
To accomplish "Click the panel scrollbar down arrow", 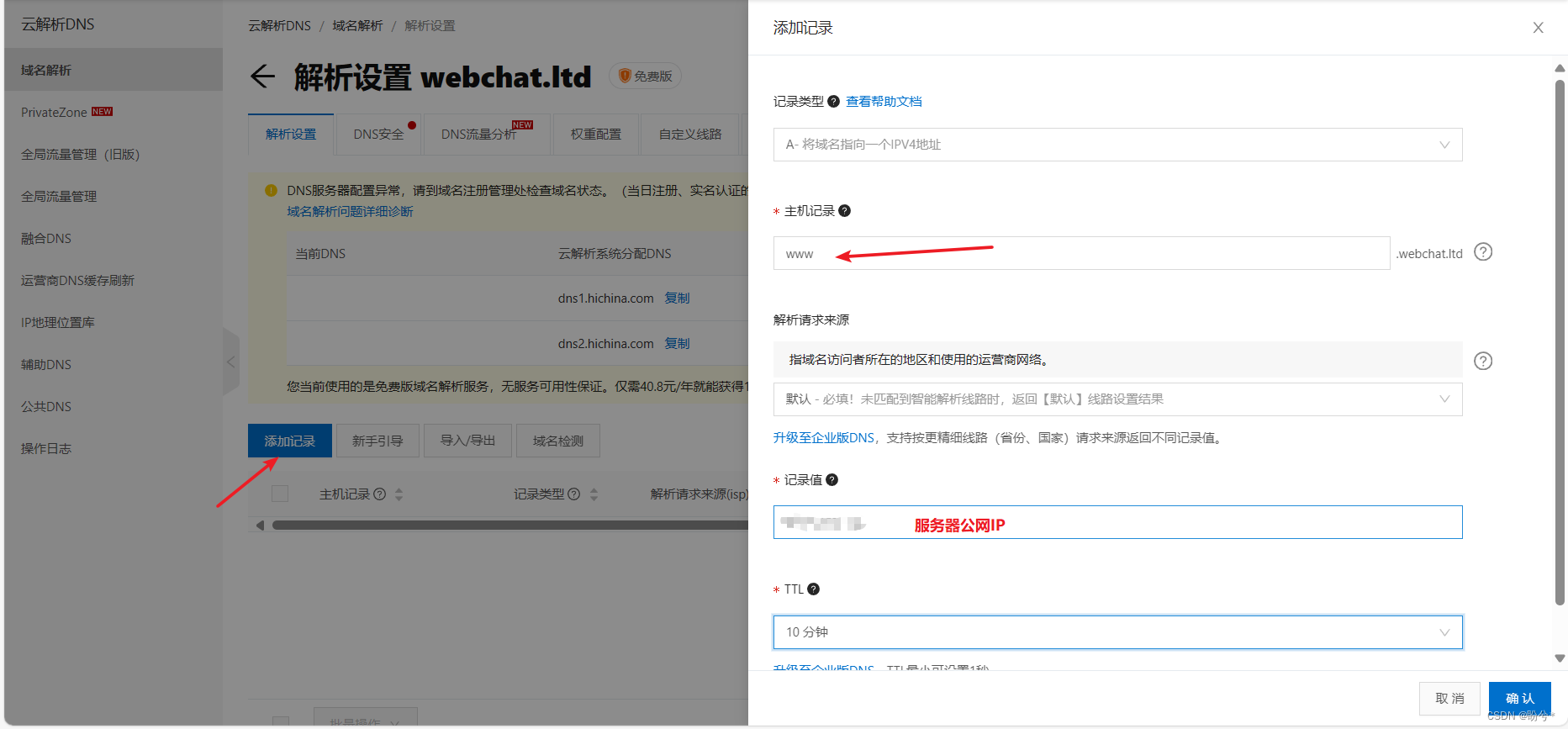I will (x=1560, y=658).
